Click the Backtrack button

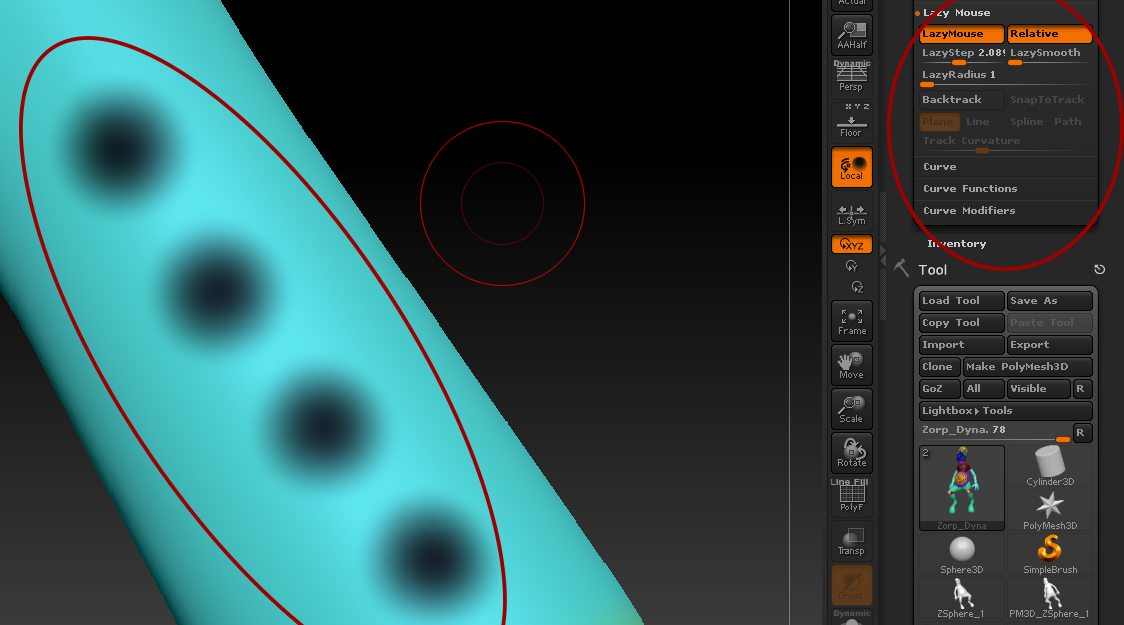click(961, 100)
